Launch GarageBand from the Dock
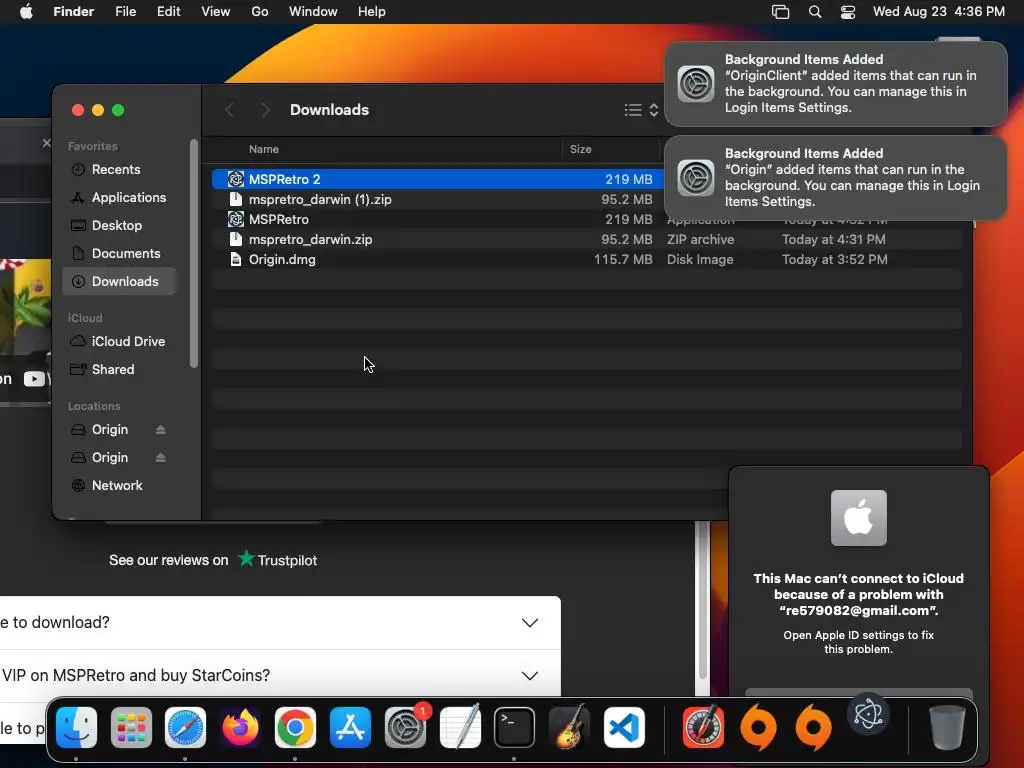1024x768 pixels. point(569,727)
